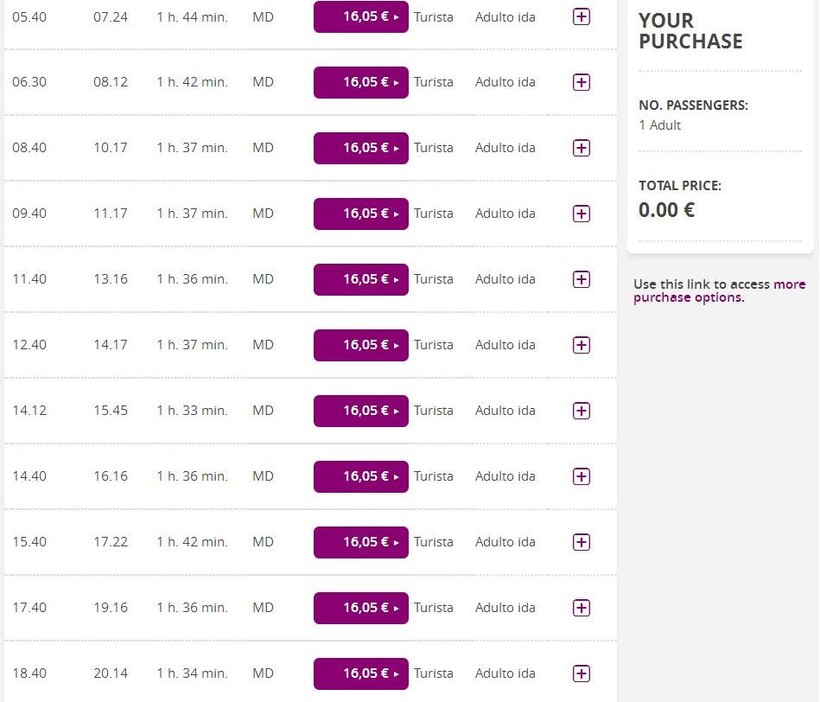
Task: Open plus icon on 08.40 train row
Action: click(x=581, y=148)
